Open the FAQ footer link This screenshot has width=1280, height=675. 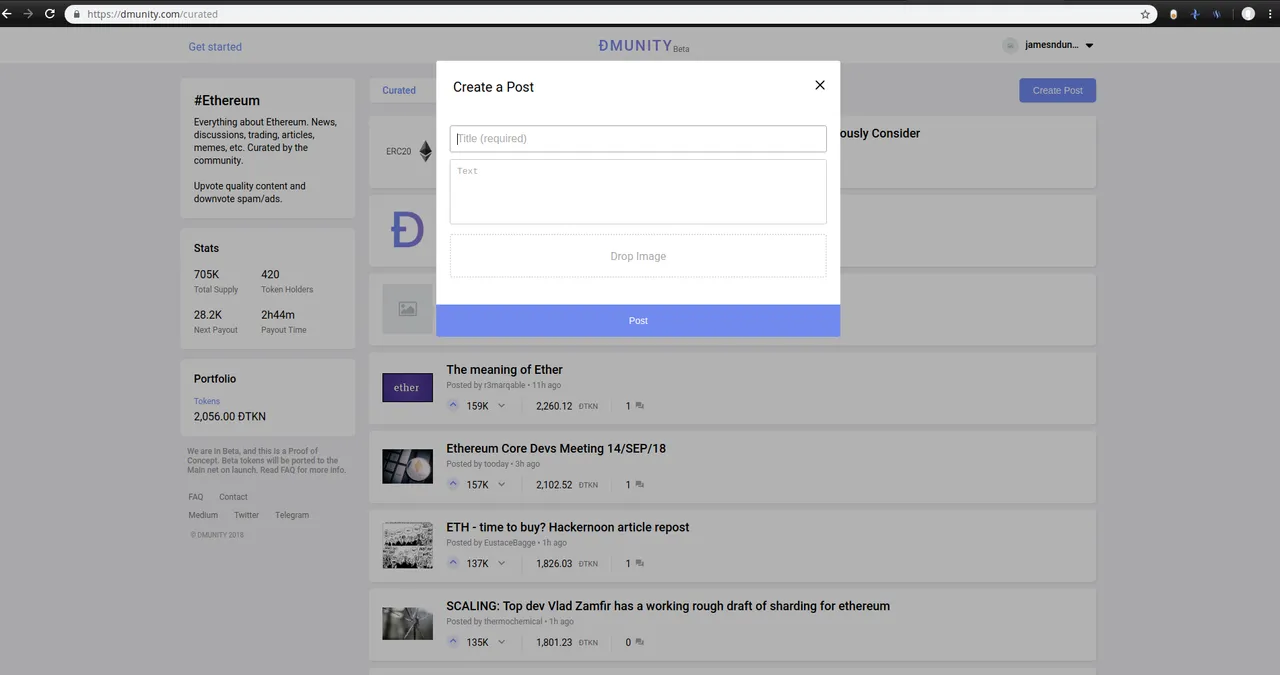196,497
